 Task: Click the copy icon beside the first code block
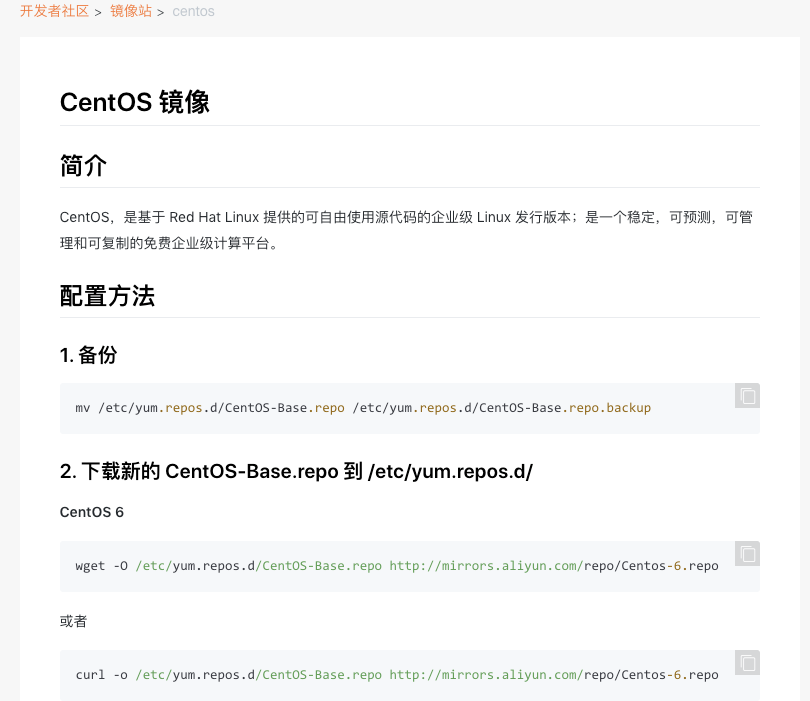pyautogui.click(x=747, y=396)
